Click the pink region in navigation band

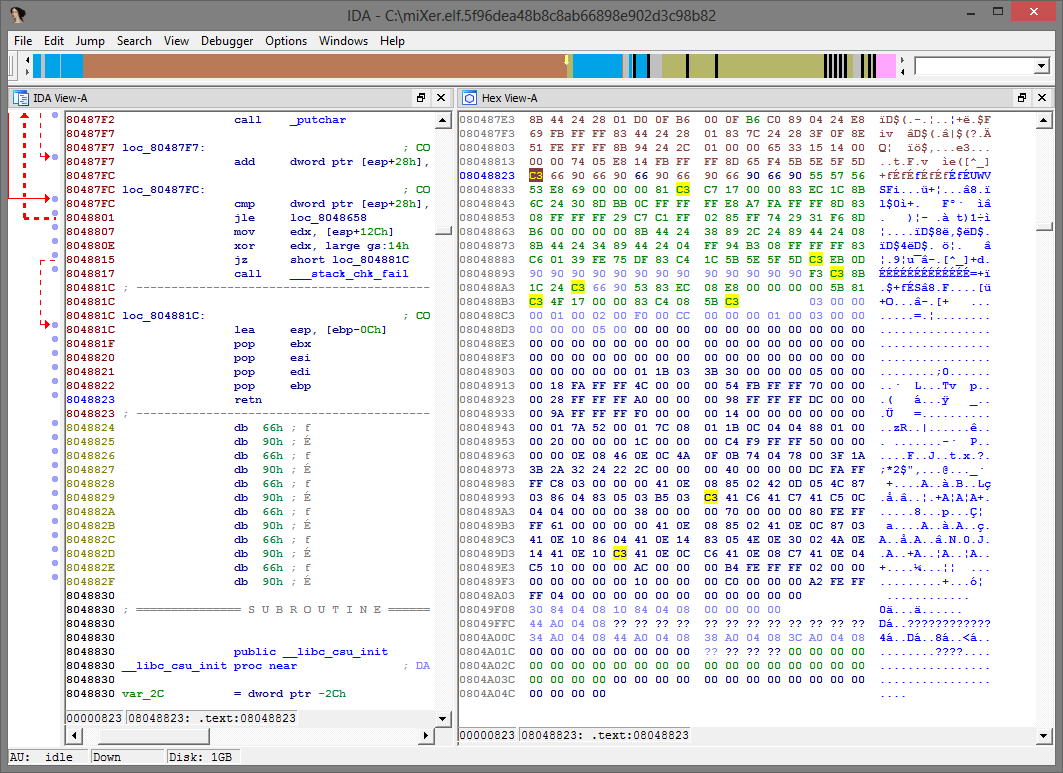(886, 66)
